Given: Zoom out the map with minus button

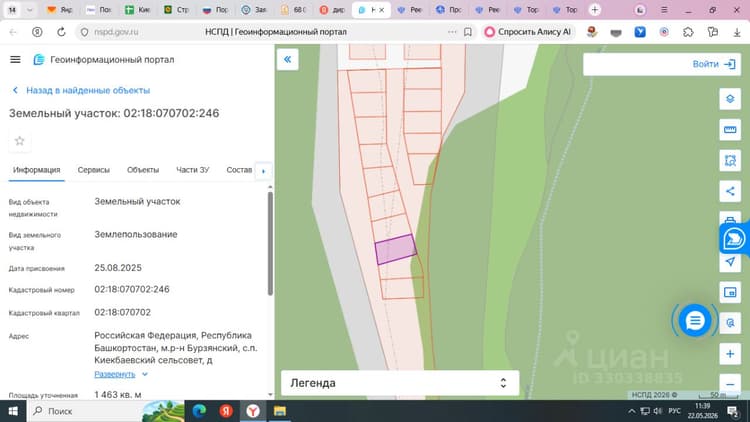Looking at the screenshot, I should click(730, 384).
